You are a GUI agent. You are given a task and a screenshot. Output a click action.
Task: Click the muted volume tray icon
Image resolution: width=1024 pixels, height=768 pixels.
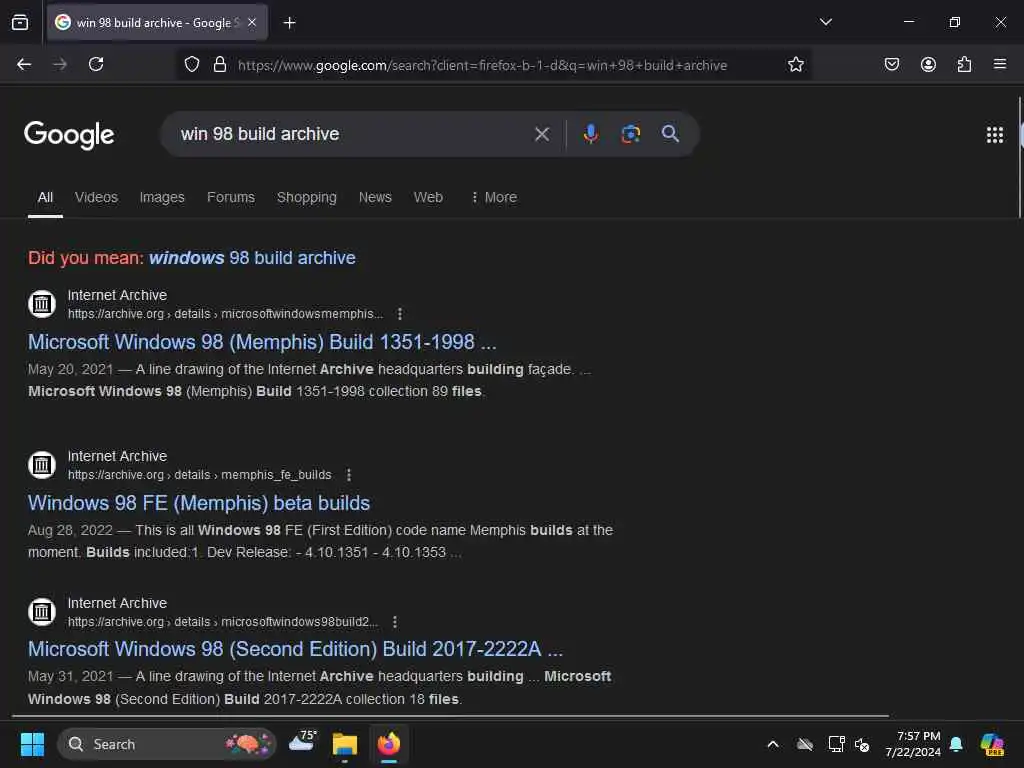[x=862, y=744]
